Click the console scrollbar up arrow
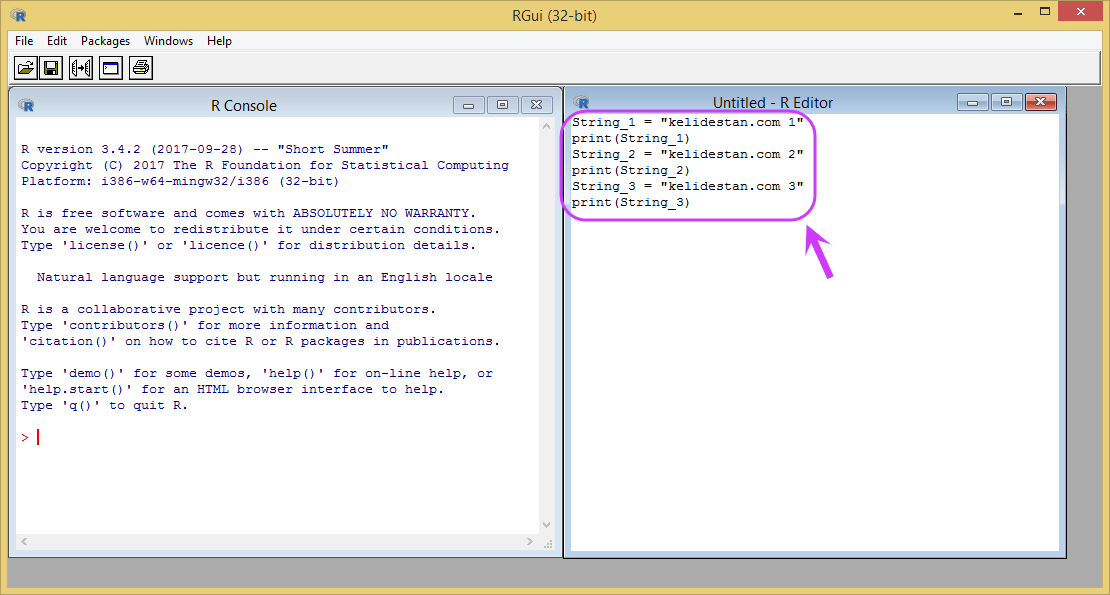This screenshot has width=1110, height=595. 547,127
